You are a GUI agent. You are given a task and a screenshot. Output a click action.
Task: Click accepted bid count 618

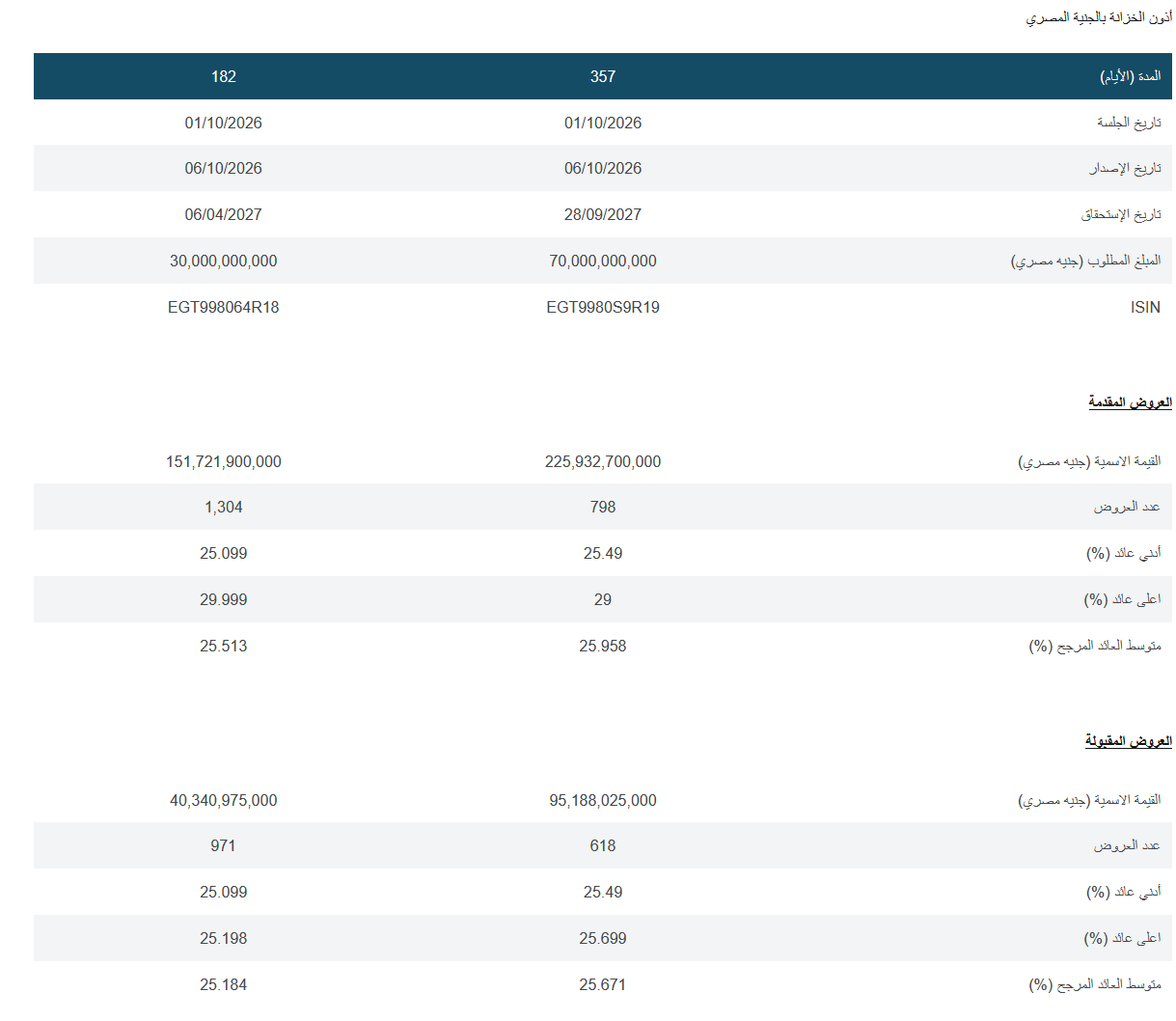point(603,845)
